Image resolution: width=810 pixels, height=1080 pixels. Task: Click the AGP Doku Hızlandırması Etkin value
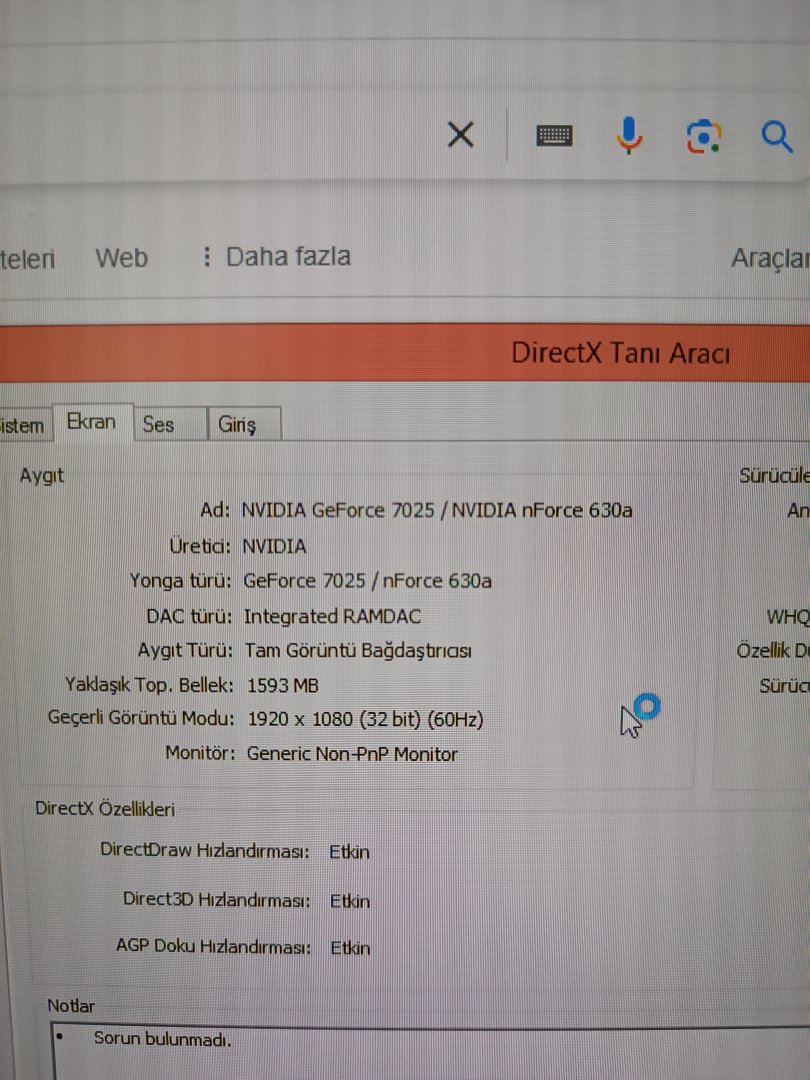coord(351,948)
